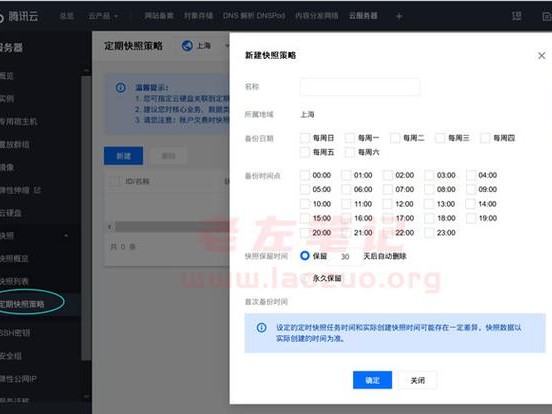
Task: Check the 03:00 backup time
Action: tap(429, 175)
